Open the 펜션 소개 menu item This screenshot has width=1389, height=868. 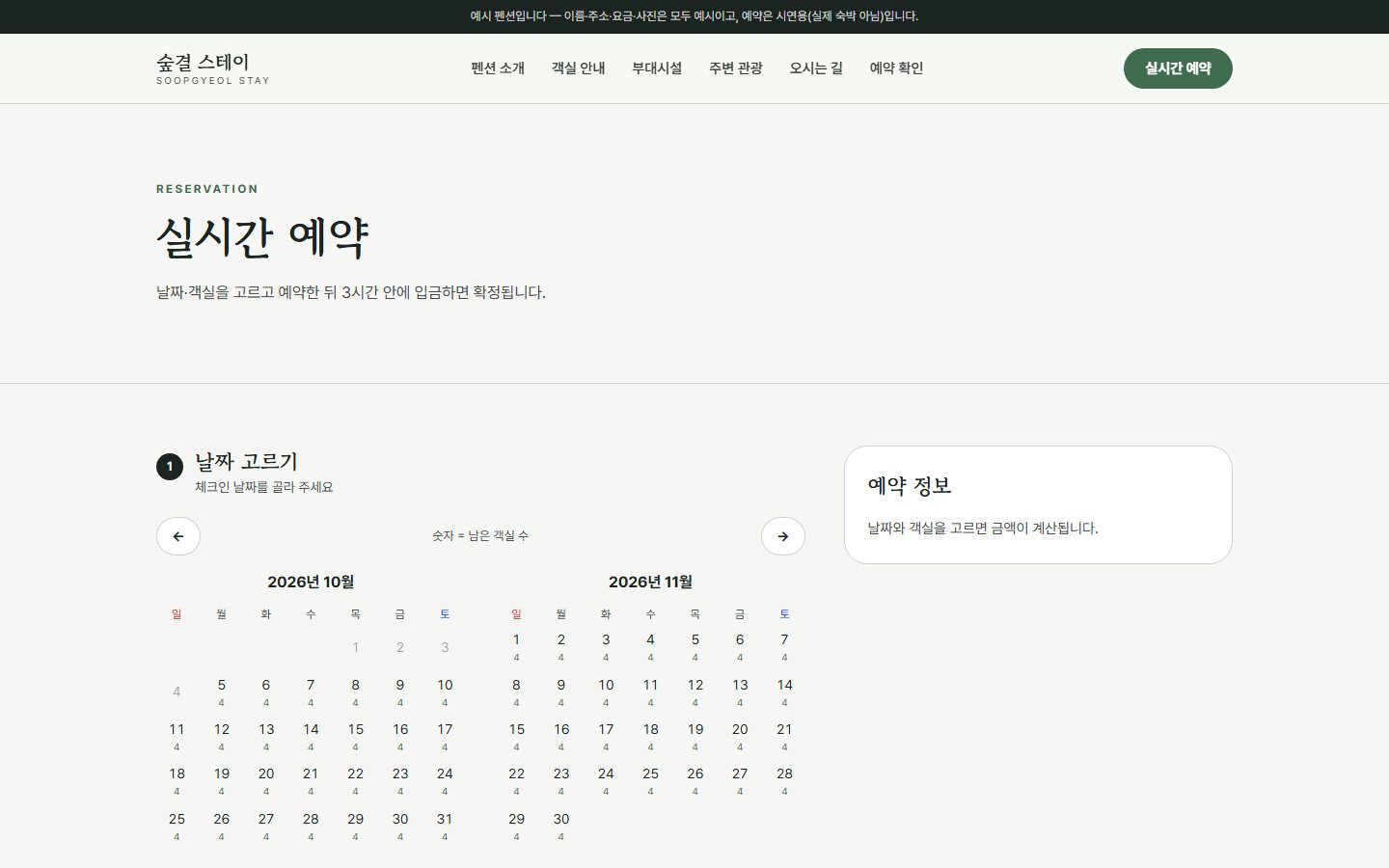click(498, 68)
